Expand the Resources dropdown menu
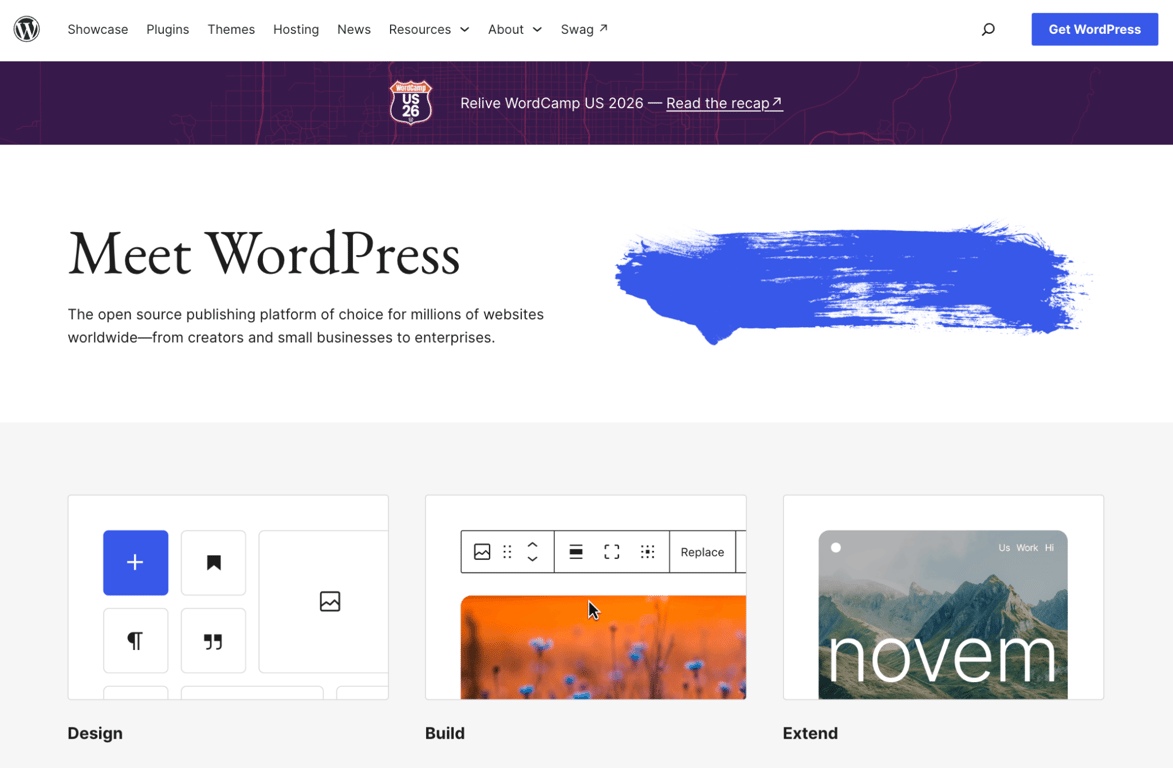 [x=429, y=29]
